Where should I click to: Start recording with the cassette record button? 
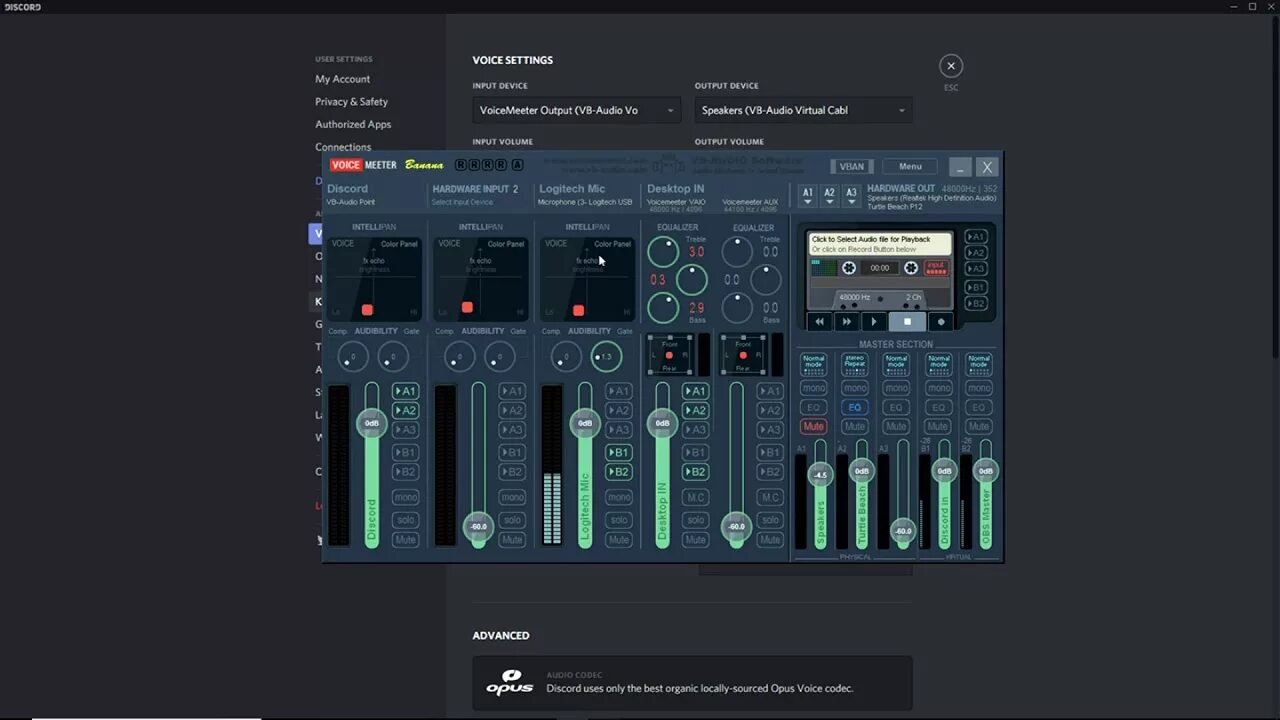(940, 321)
